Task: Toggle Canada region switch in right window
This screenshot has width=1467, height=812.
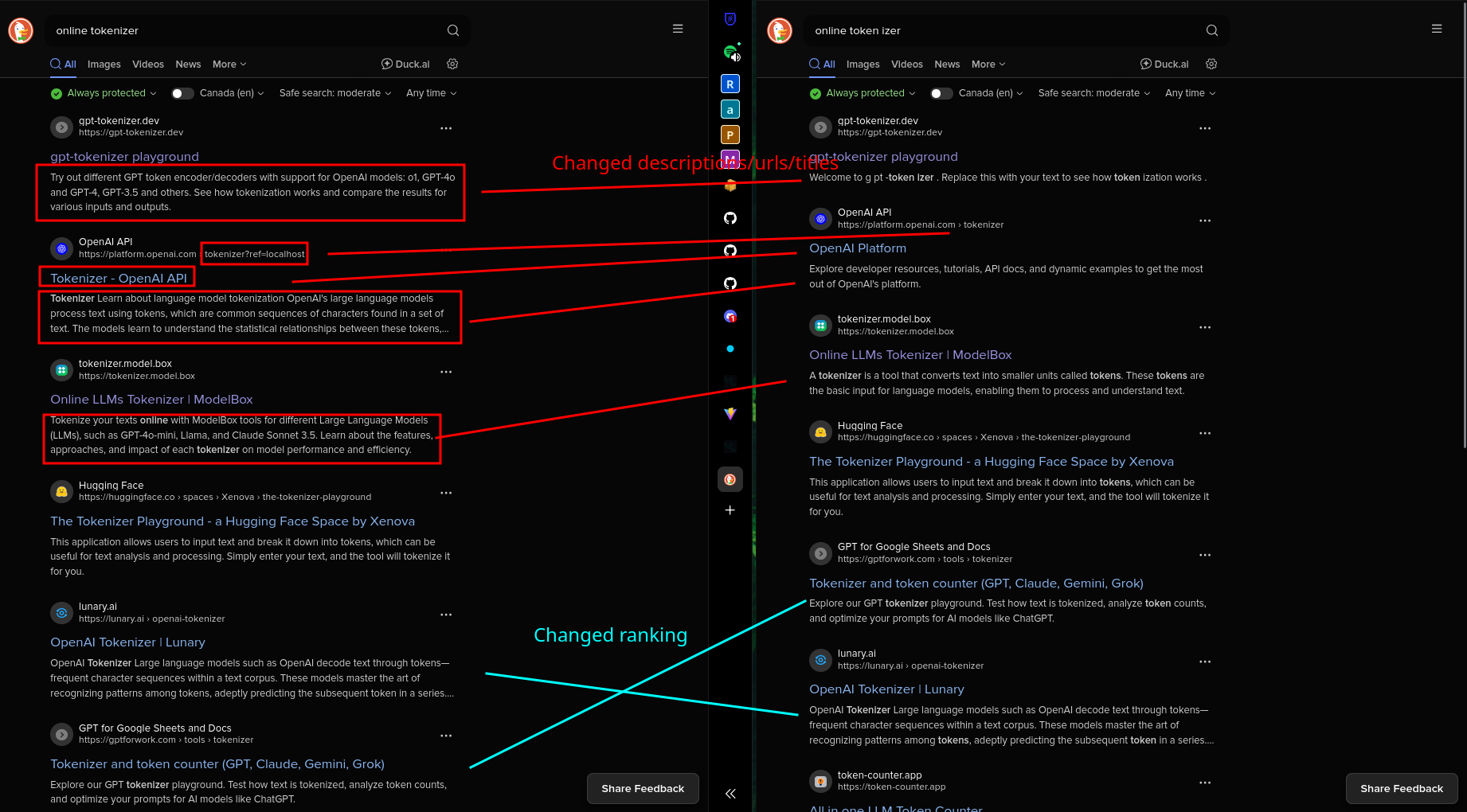Action: [941, 93]
